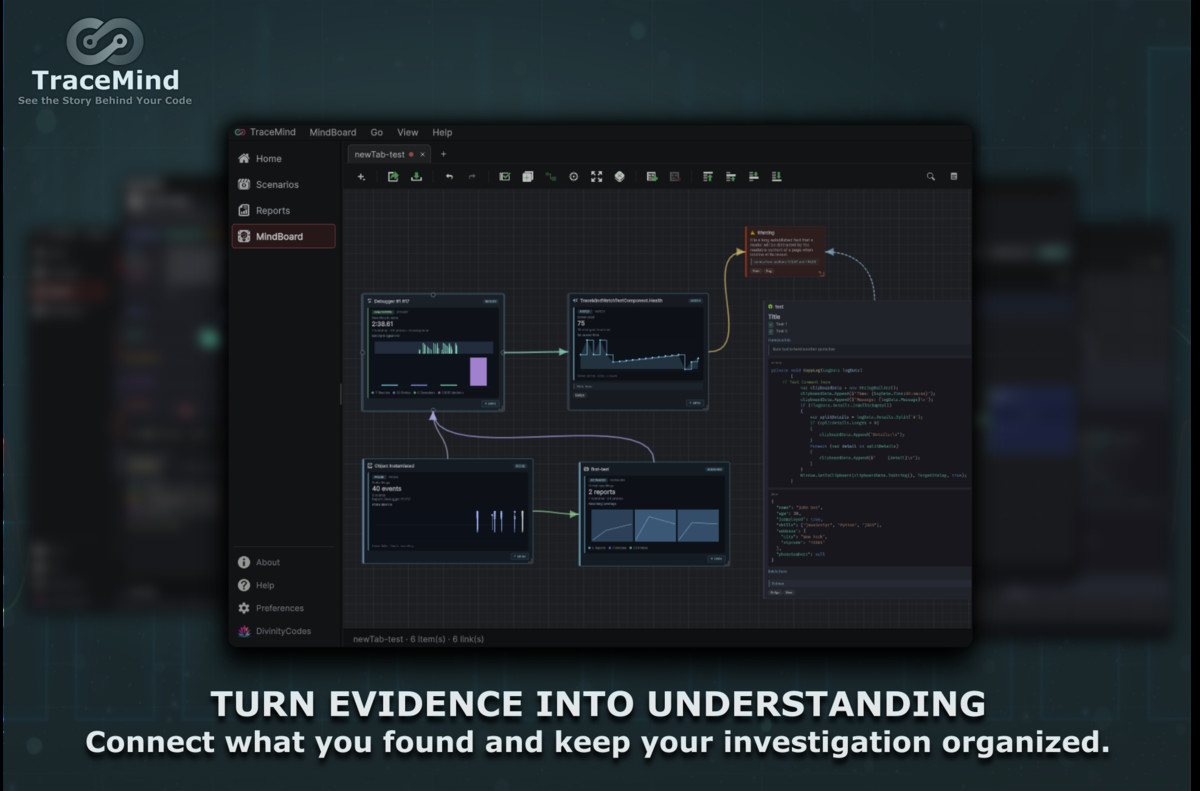Open the MindBoard menu in menu bar
The height and width of the screenshot is (791, 1200).
click(x=332, y=132)
